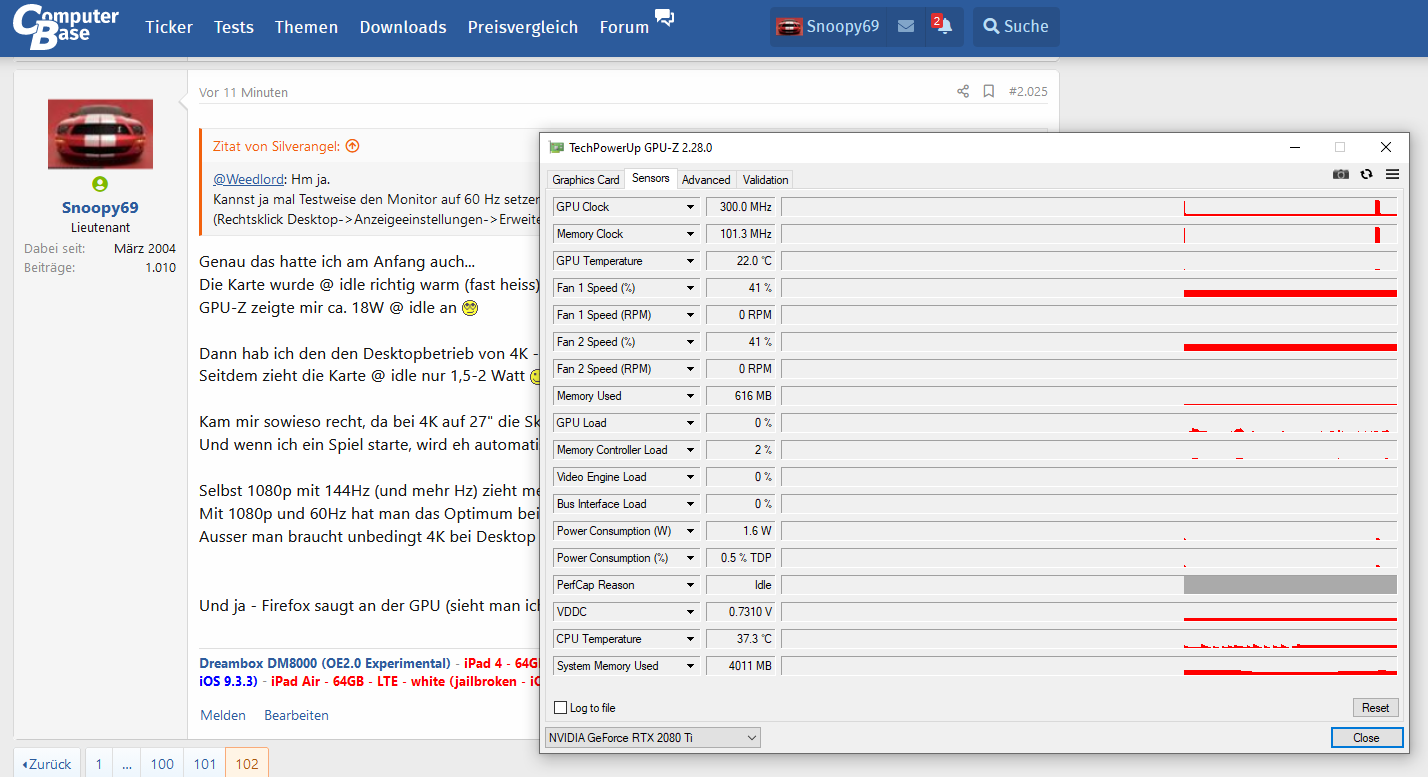The height and width of the screenshot is (777, 1428).
Task: Switch to Advanced tab
Action: coord(706,180)
